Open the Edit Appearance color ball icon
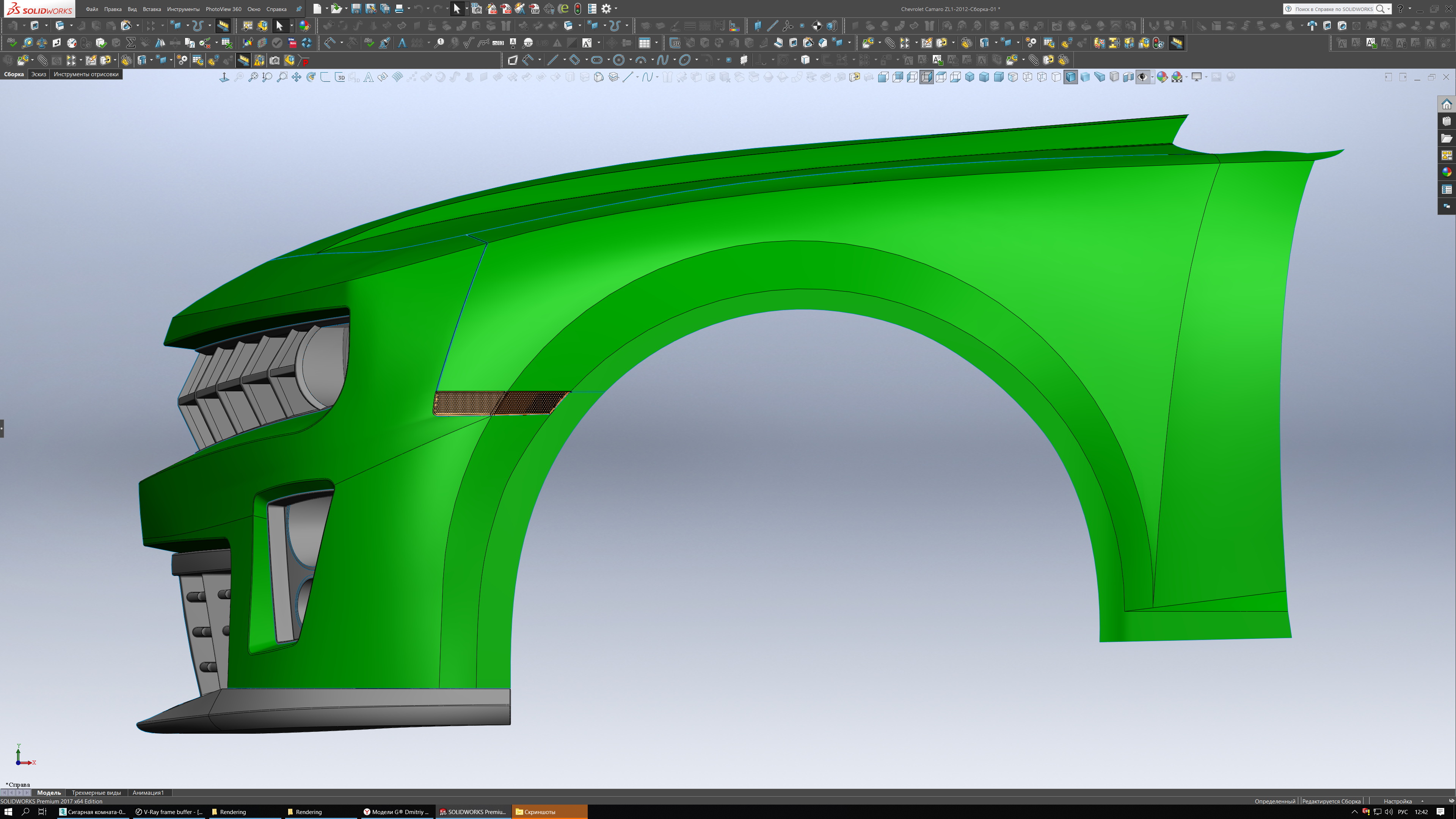The width and height of the screenshot is (1456, 819). pyautogui.click(x=1161, y=77)
